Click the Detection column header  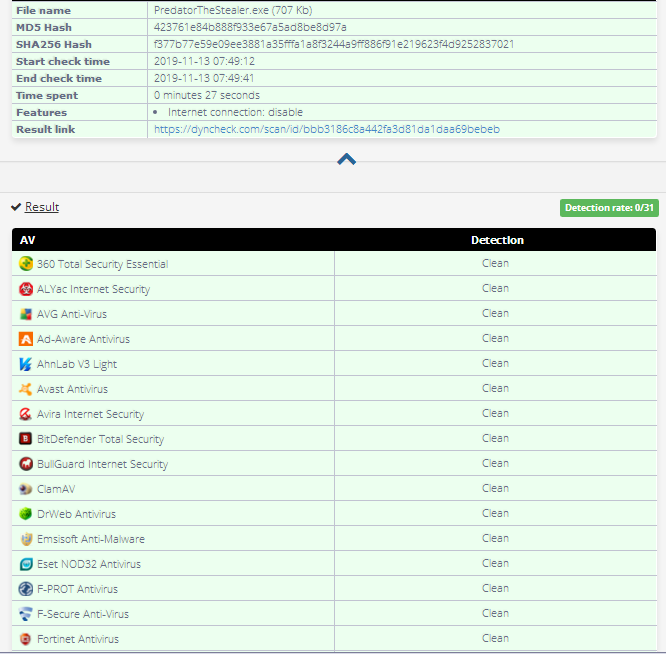pyautogui.click(x=497, y=240)
